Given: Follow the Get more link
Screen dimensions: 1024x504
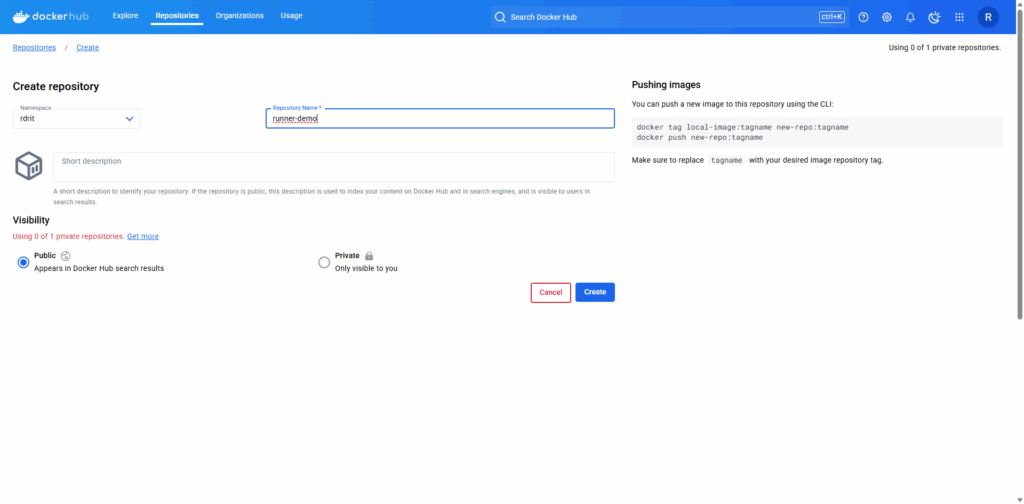Looking at the screenshot, I should pyautogui.click(x=143, y=236).
